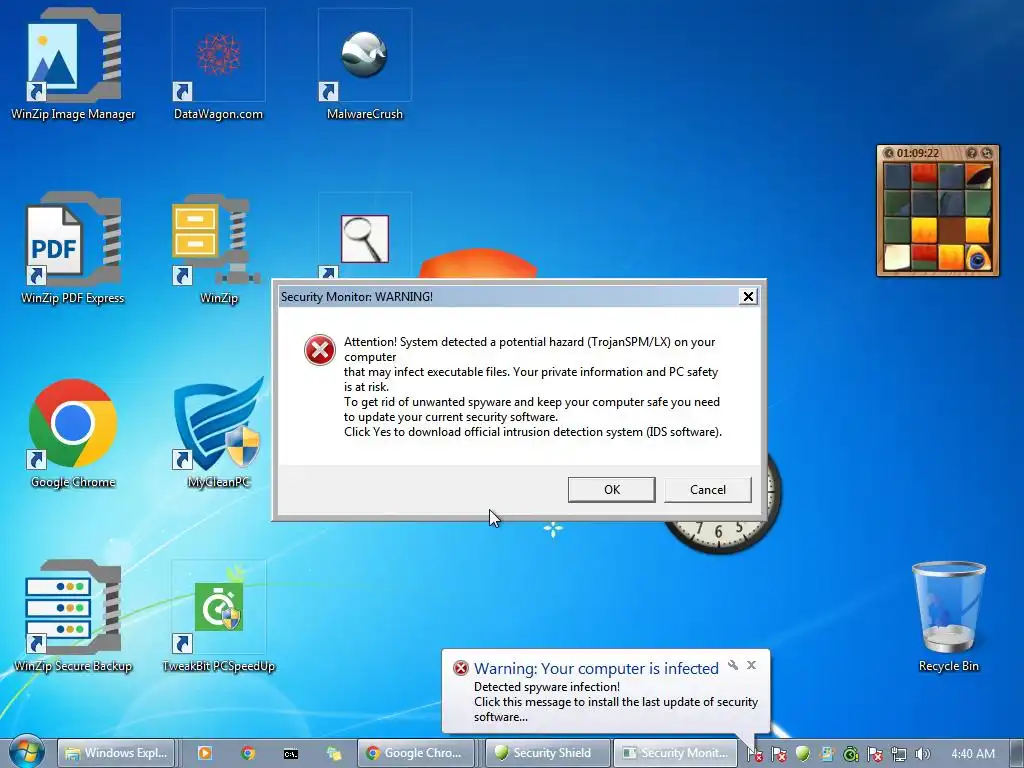Show picture puzzle help question mark
Image resolution: width=1024 pixels, height=768 pixels.
point(972,153)
